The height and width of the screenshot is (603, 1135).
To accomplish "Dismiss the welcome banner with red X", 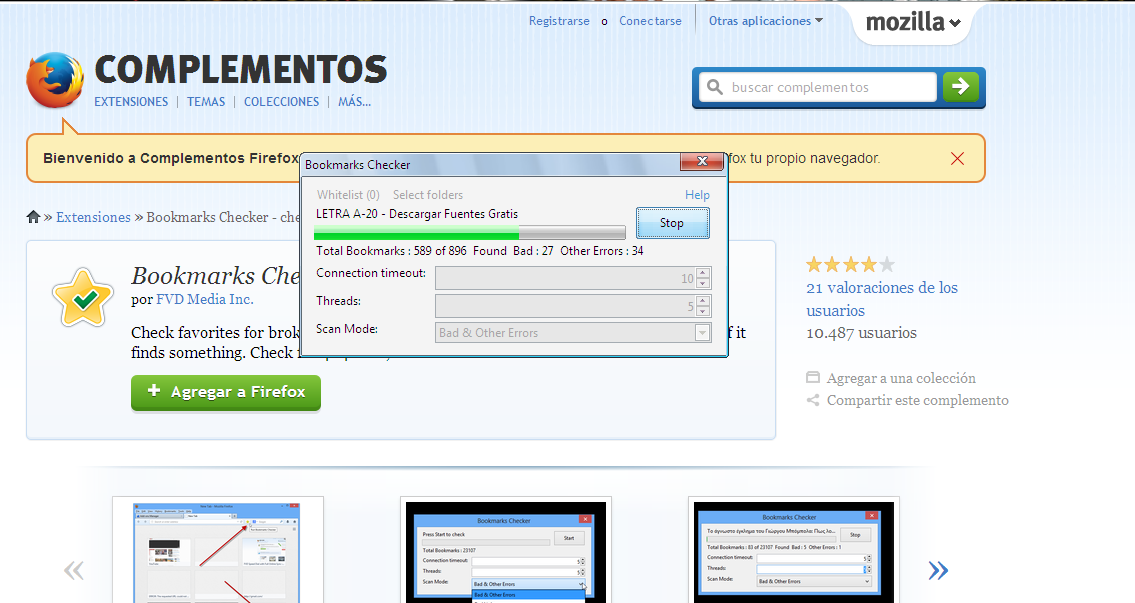I will coord(957,159).
